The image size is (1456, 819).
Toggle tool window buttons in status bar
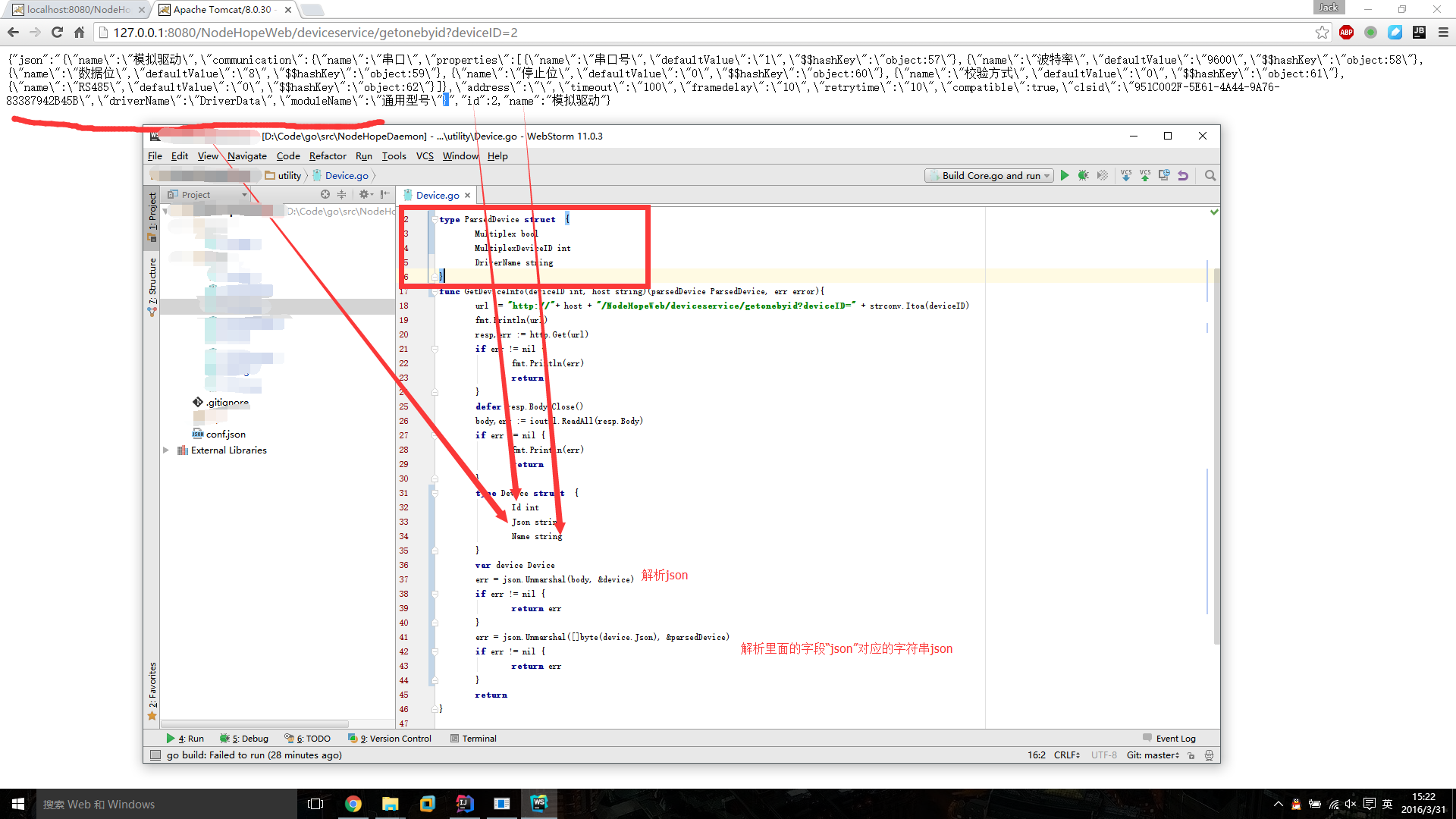[x=155, y=755]
